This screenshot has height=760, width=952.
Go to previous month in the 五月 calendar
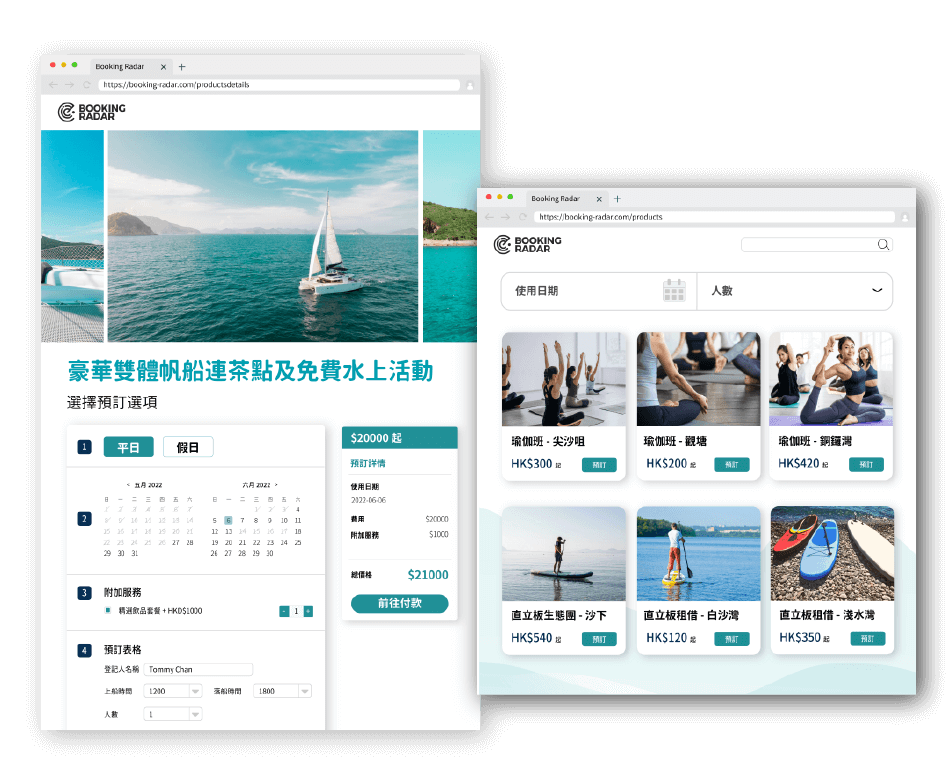click(x=126, y=484)
